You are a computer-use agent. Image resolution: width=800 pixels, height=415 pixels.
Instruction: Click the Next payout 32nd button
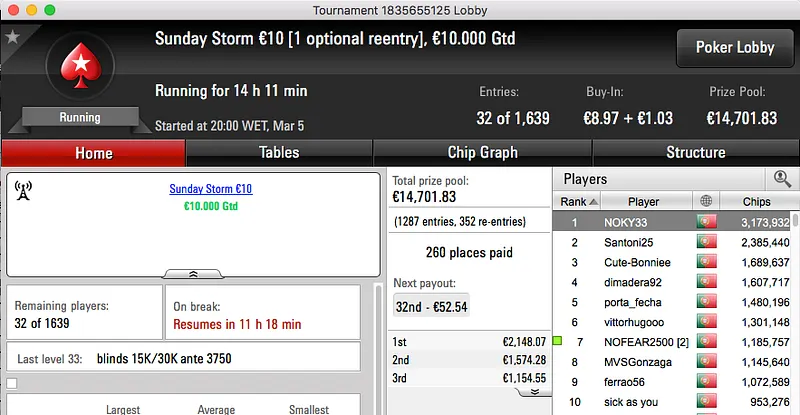point(433,306)
